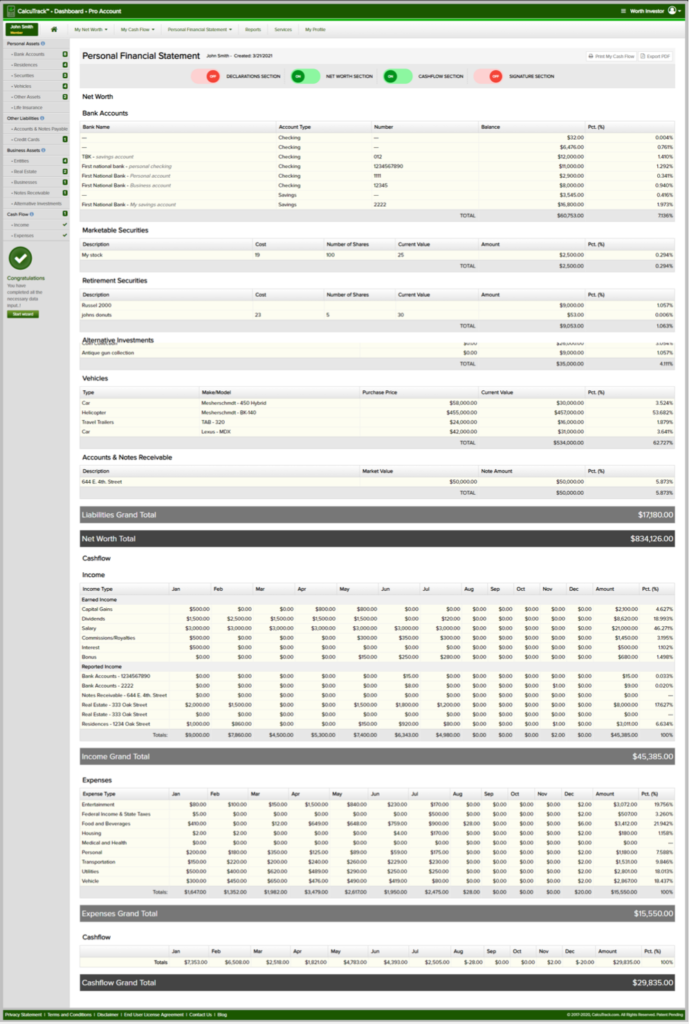Click the green checkmark beside Income
Viewport: 689px width, 1024px height.
coord(65,225)
